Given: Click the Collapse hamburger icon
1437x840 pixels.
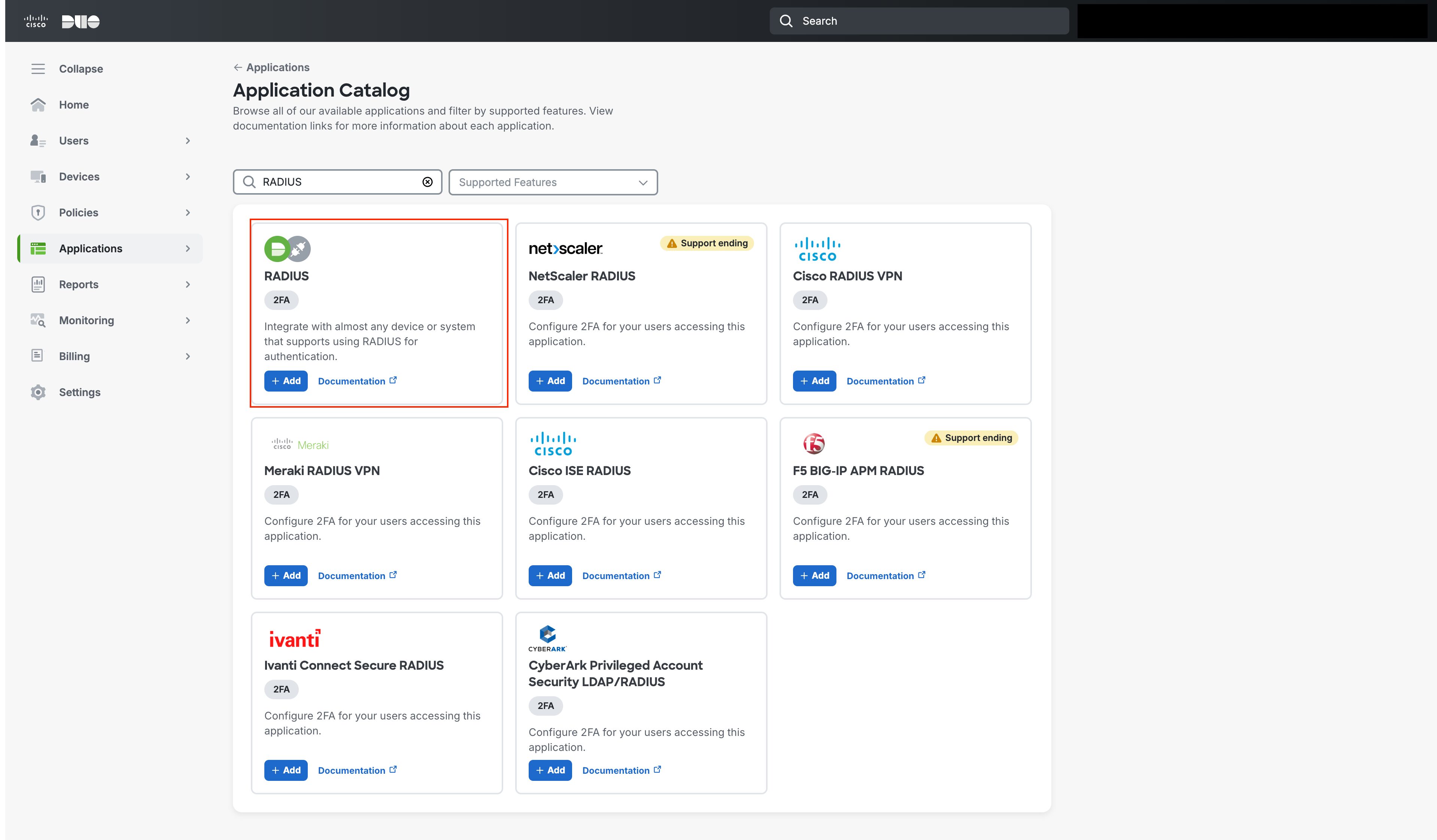Looking at the screenshot, I should (x=38, y=69).
